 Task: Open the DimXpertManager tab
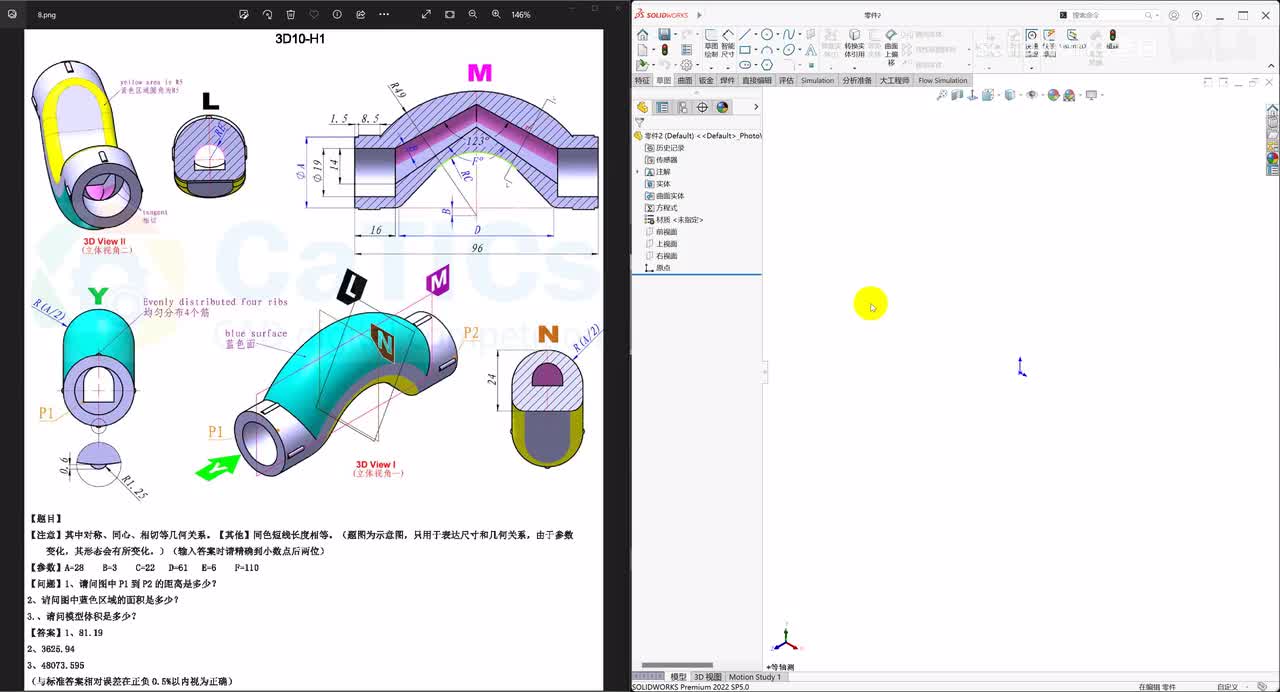[702, 107]
